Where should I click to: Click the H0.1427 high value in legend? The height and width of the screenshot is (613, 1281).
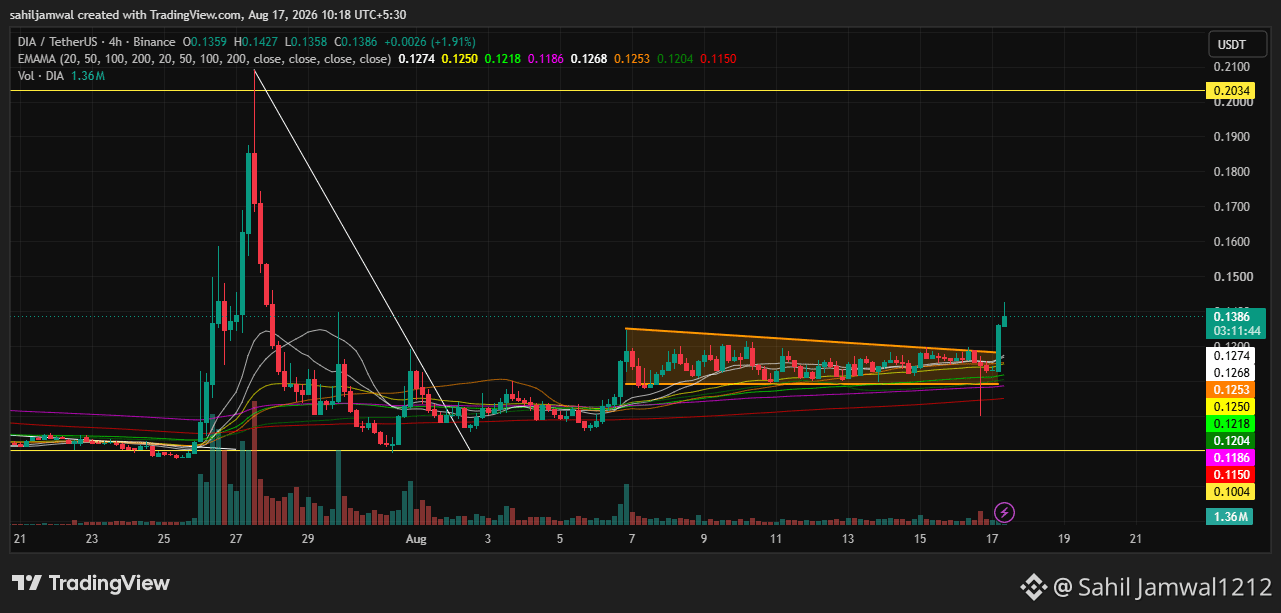pyautogui.click(x=254, y=42)
